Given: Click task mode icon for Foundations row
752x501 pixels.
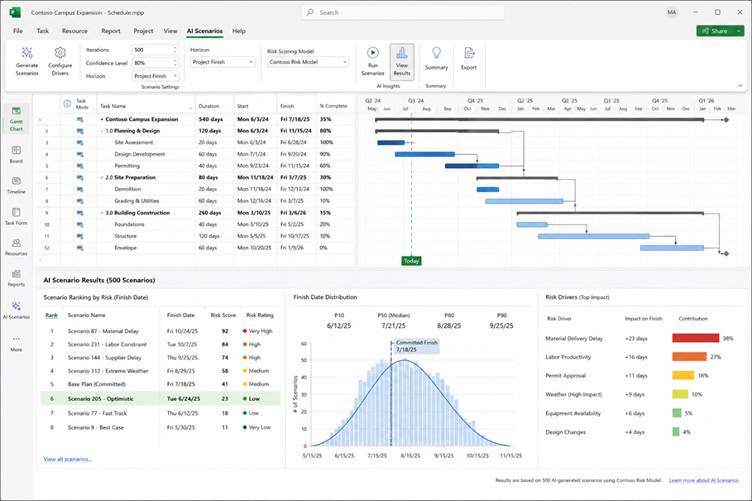Looking at the screenshot, I should 80,224.
